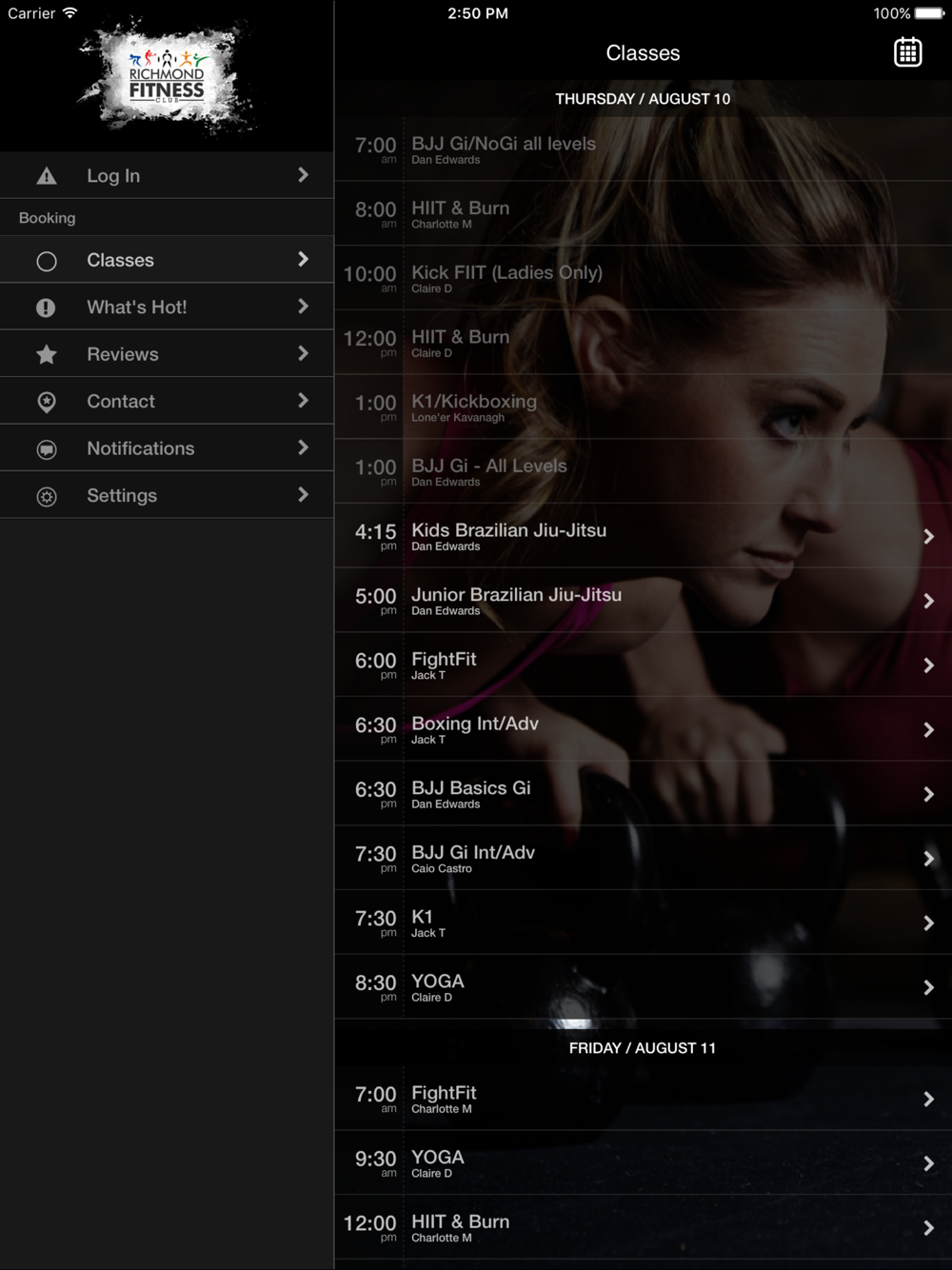Click the Booking section label
Viewport: 952px width, 1270px height.
pyautogui.click(x=47, y=218)
